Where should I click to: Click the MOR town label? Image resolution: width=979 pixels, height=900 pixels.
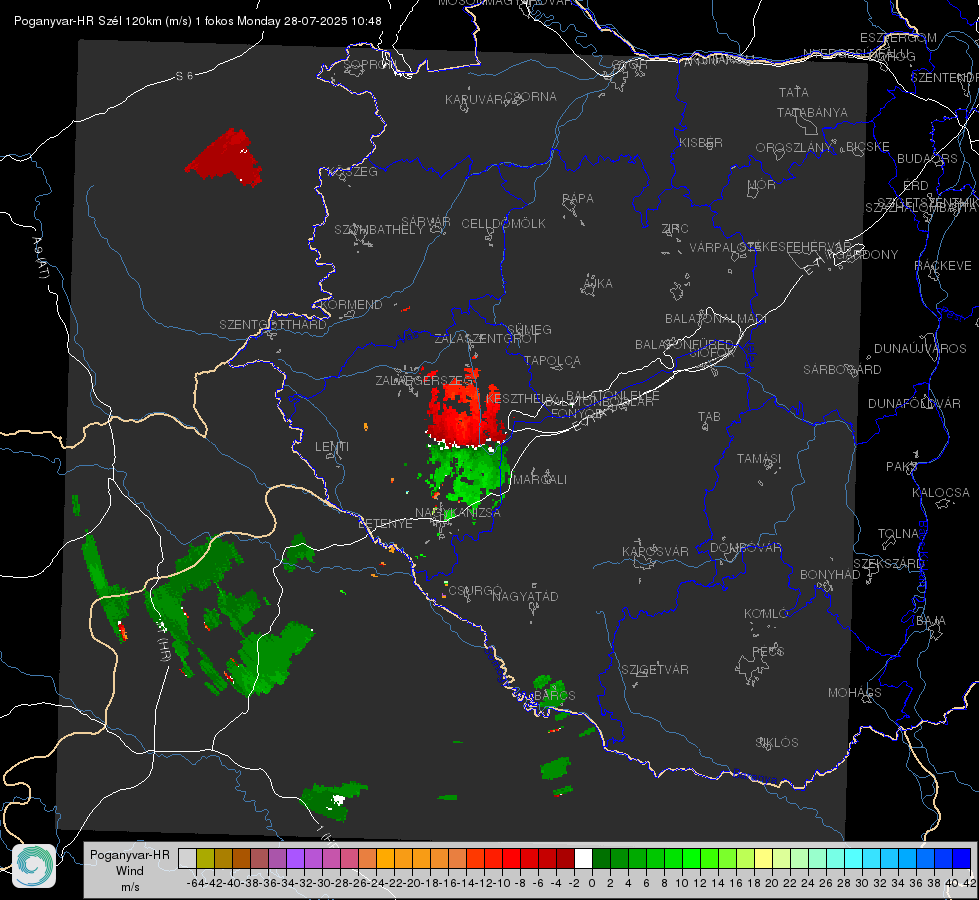pos(762,185)
